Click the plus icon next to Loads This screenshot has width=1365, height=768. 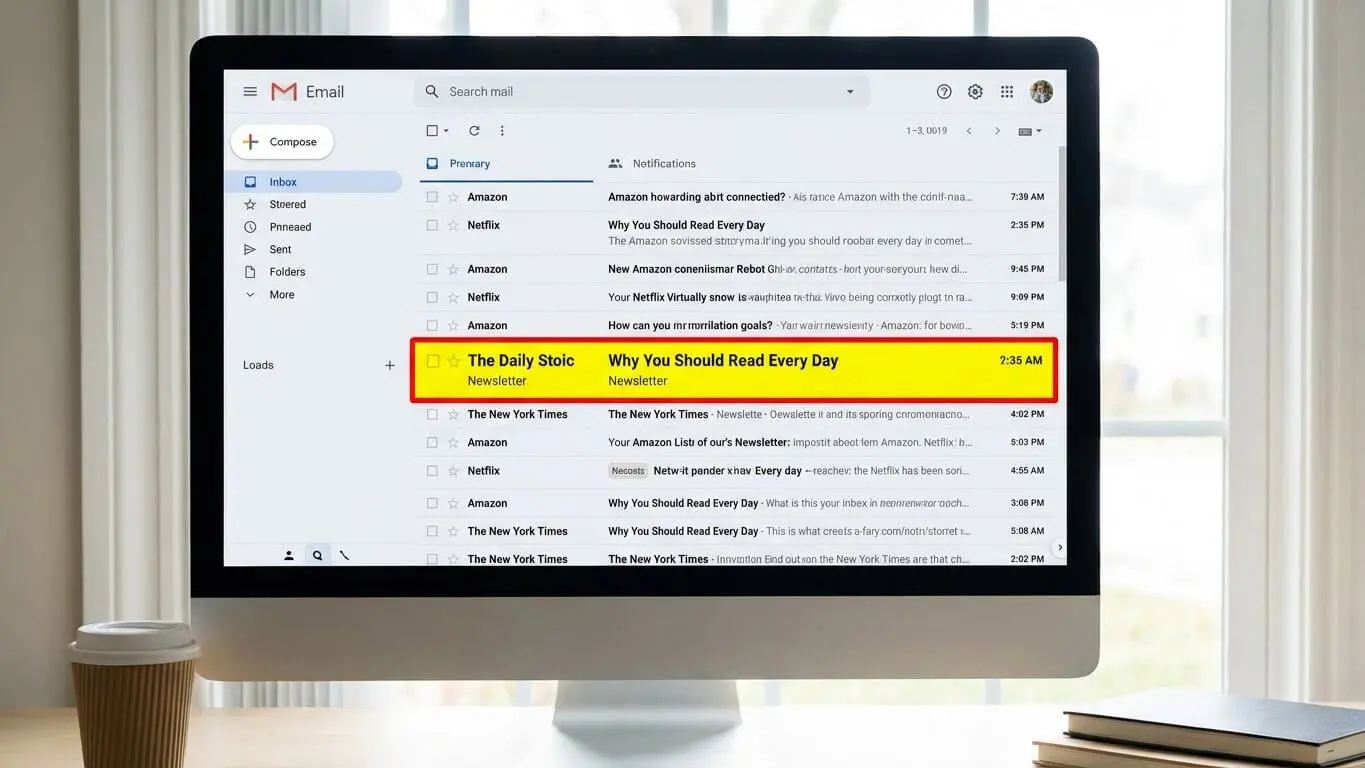tap(390, 366)
